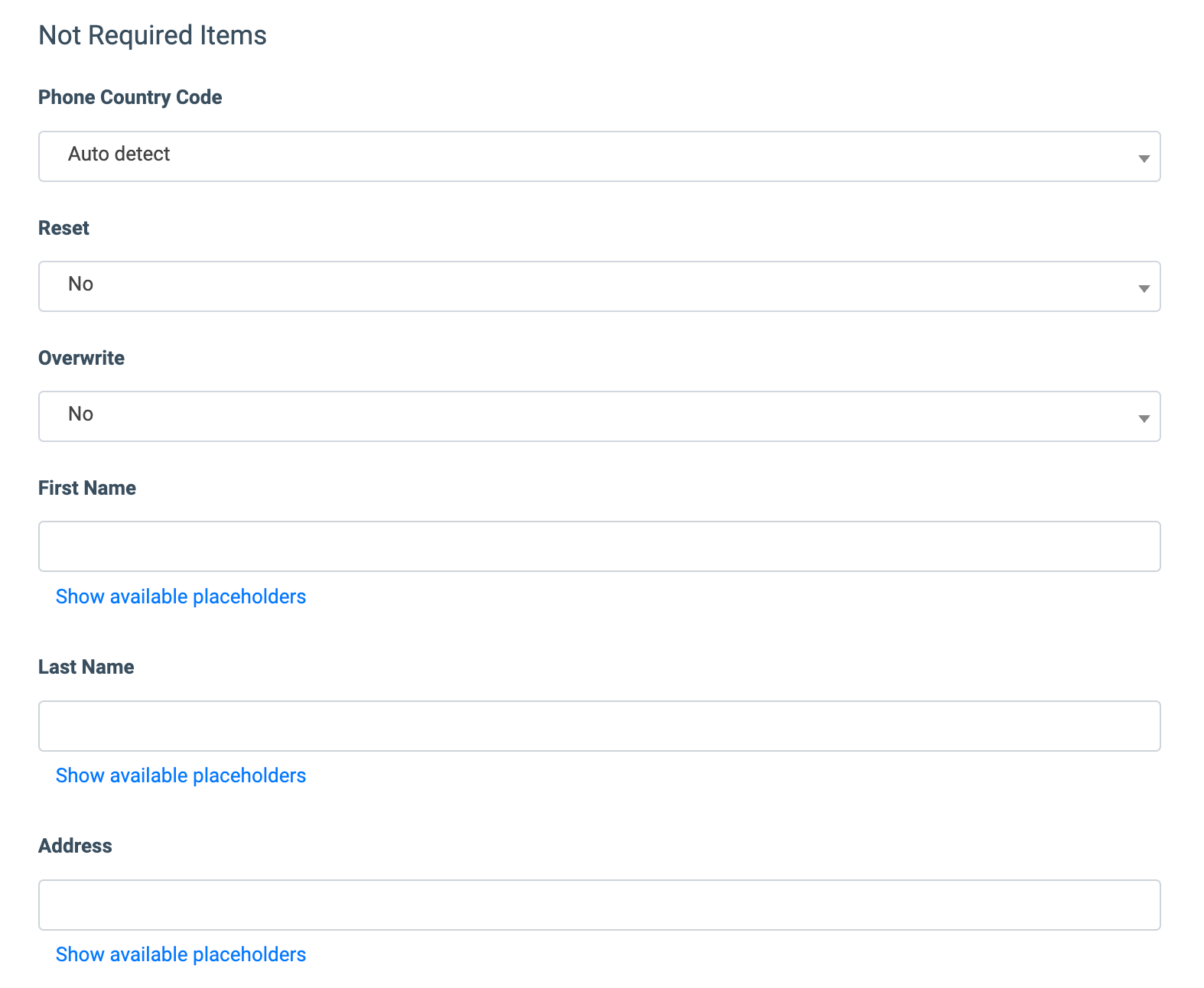Click the First Name label

(x=87, y=488)
